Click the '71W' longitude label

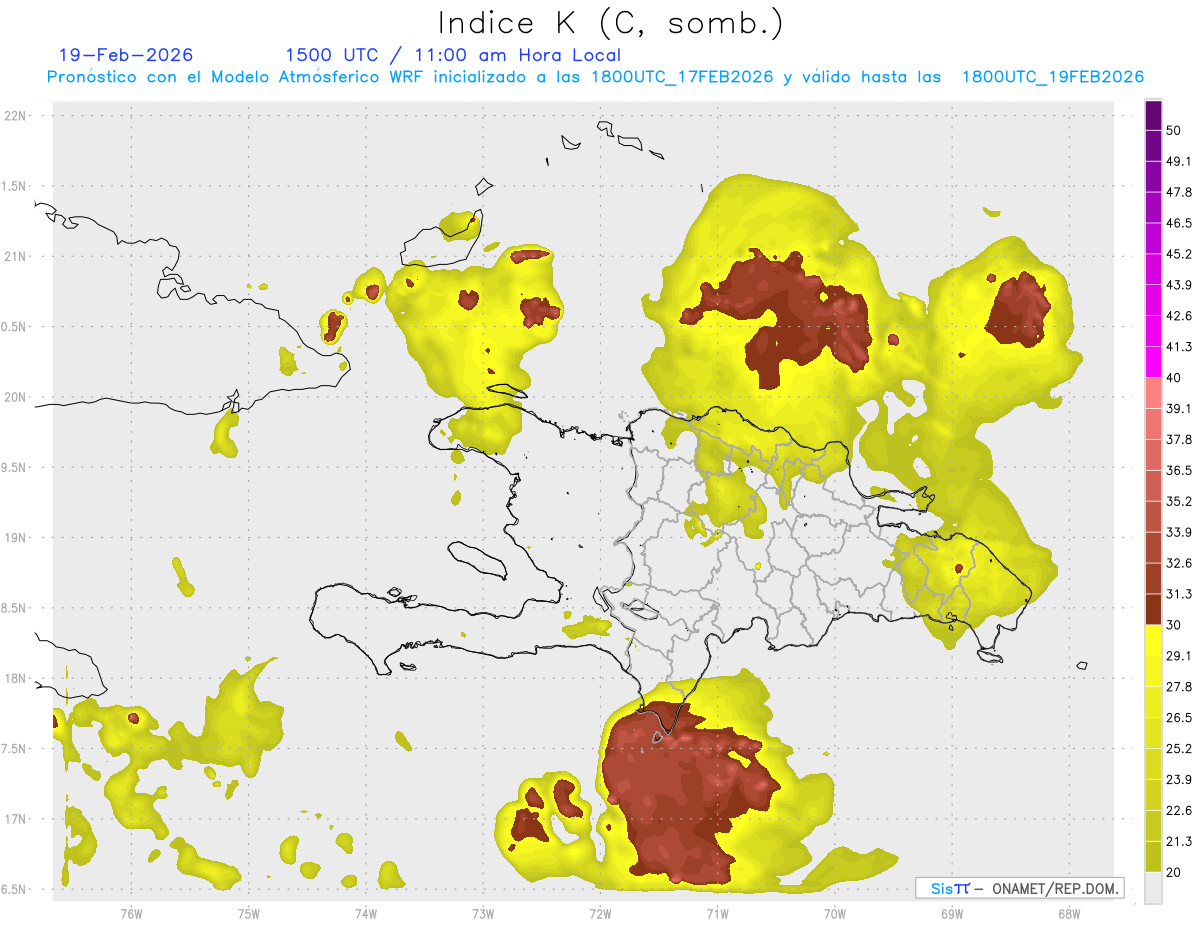[717, 913]
